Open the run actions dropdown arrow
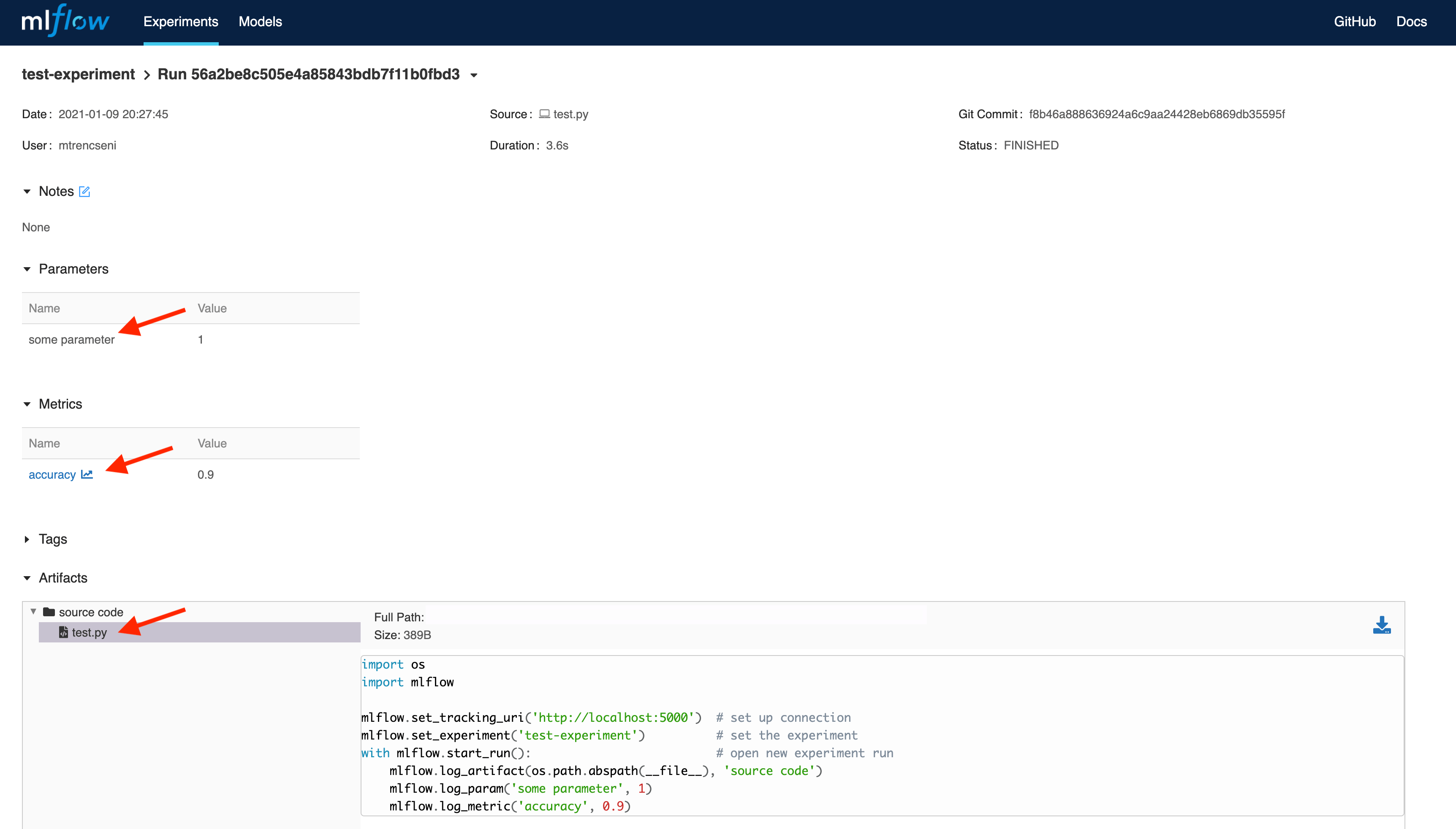The image size is (1456, 829). [x=474, y=75]
